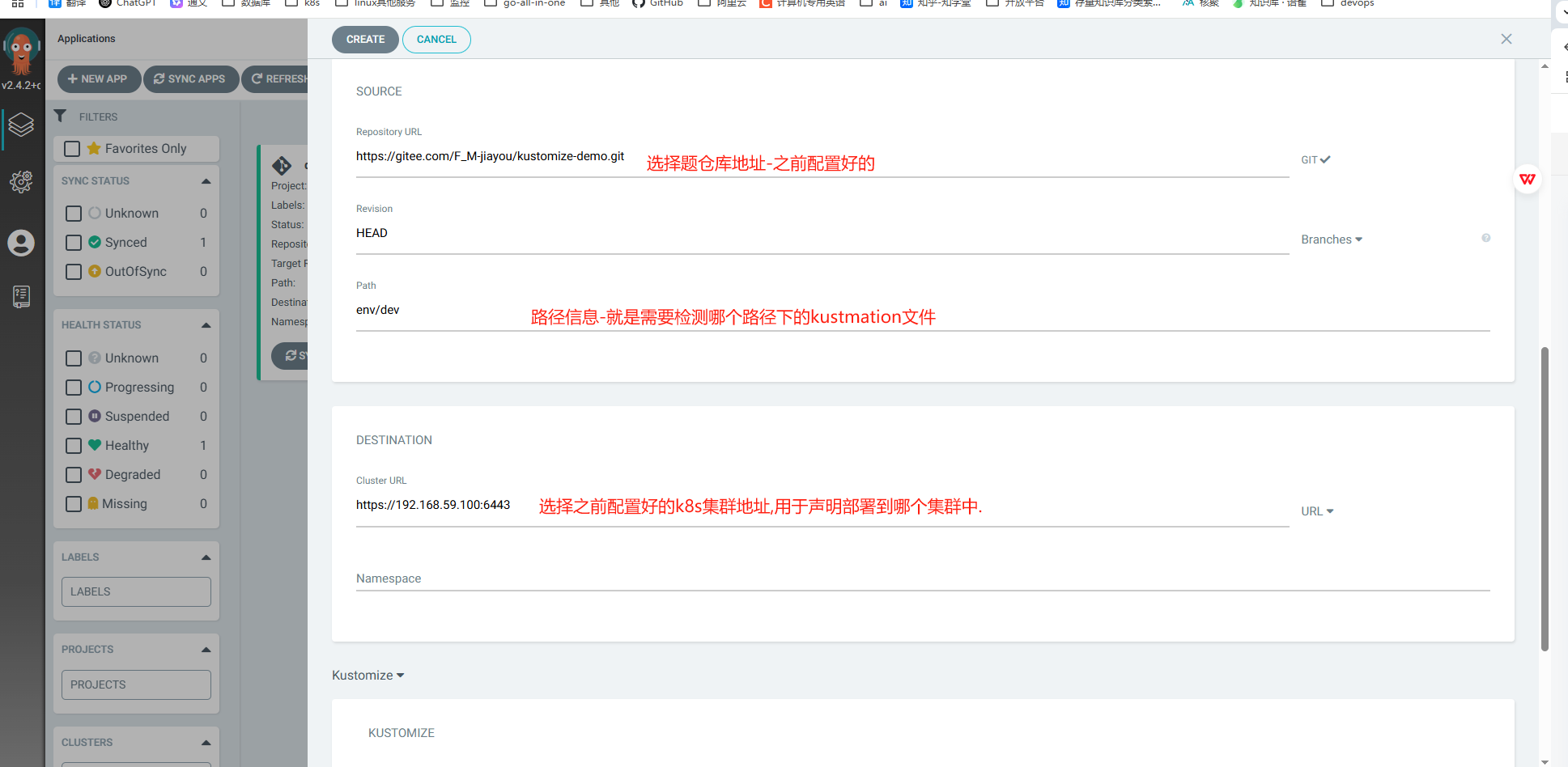Click the SYNC APPS button

[191, 79]
